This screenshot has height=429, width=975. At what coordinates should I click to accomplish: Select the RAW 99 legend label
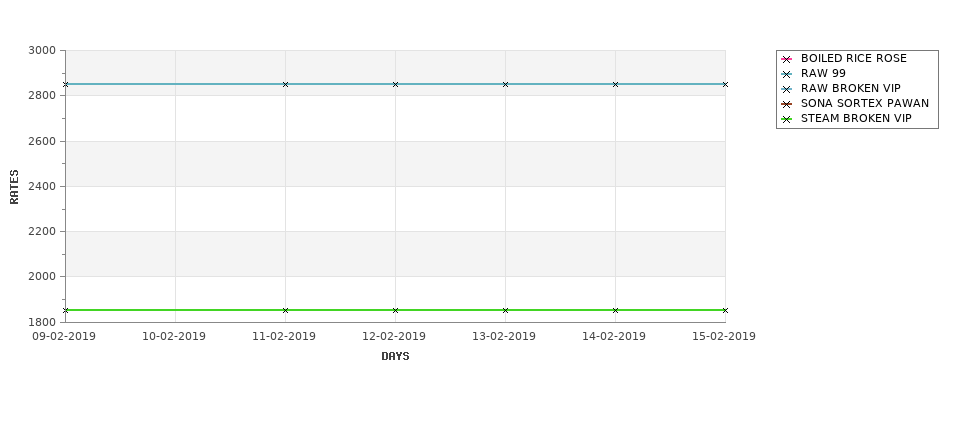823,73
